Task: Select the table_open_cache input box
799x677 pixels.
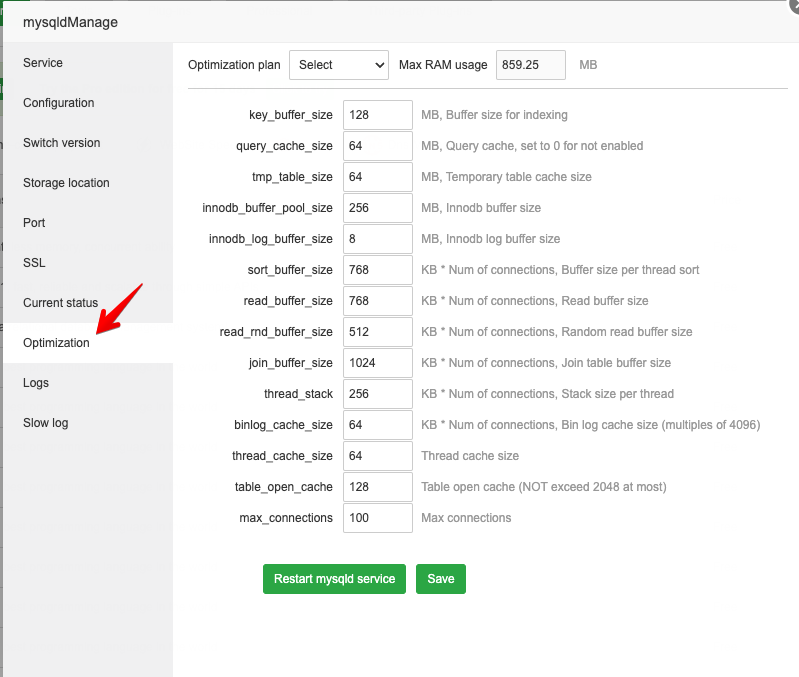Action: pos(377,487)
